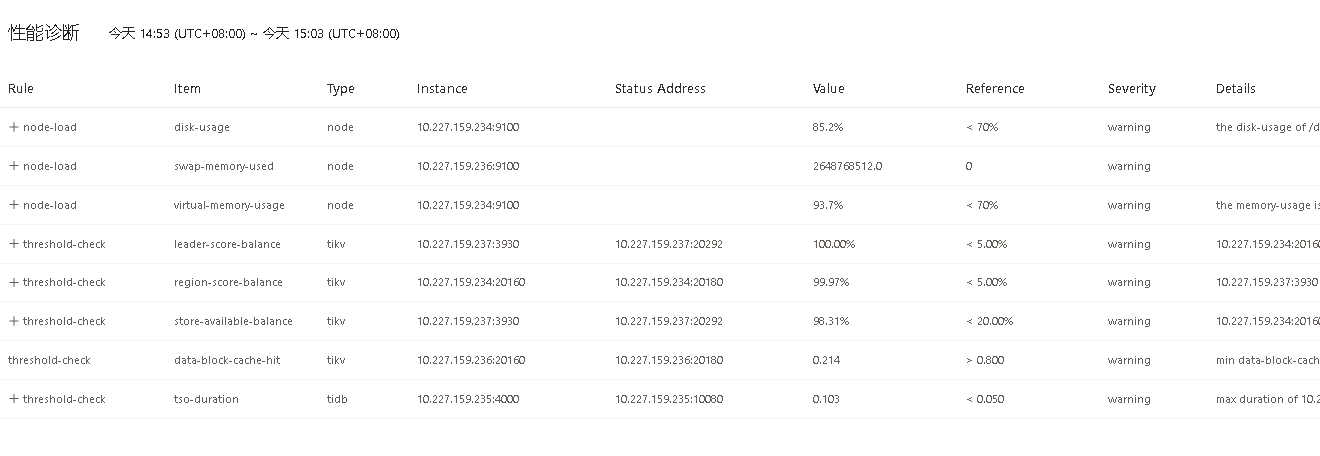Expand the region-score-balance row

point(14,282)
